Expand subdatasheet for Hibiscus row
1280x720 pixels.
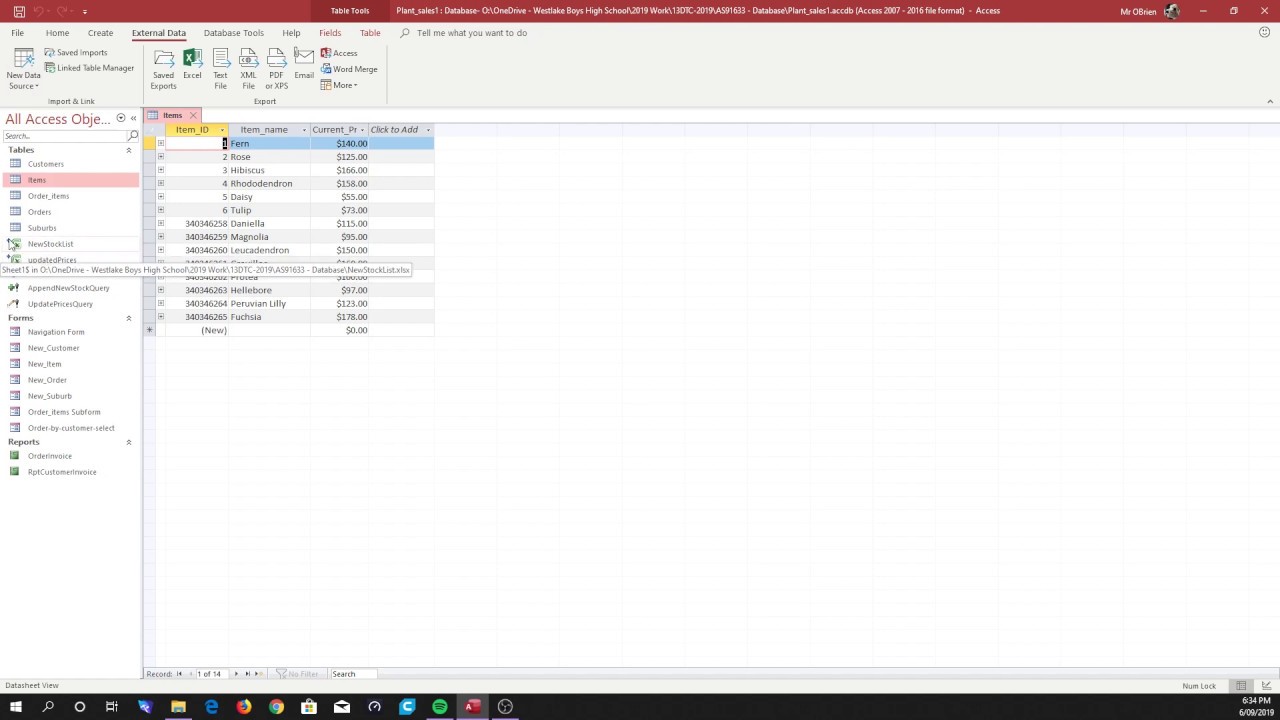[x=160, y=170]
